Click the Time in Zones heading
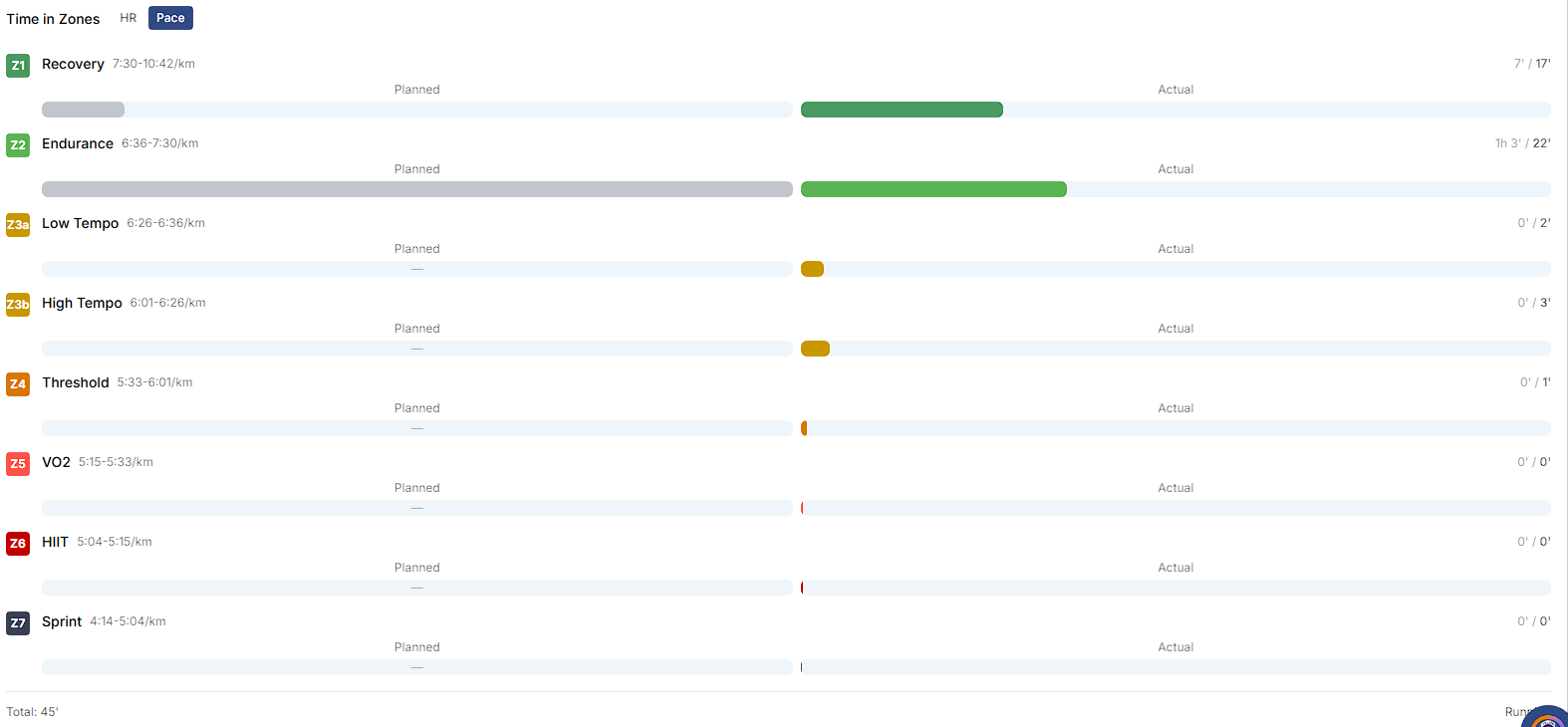 [x=54, y=19]
